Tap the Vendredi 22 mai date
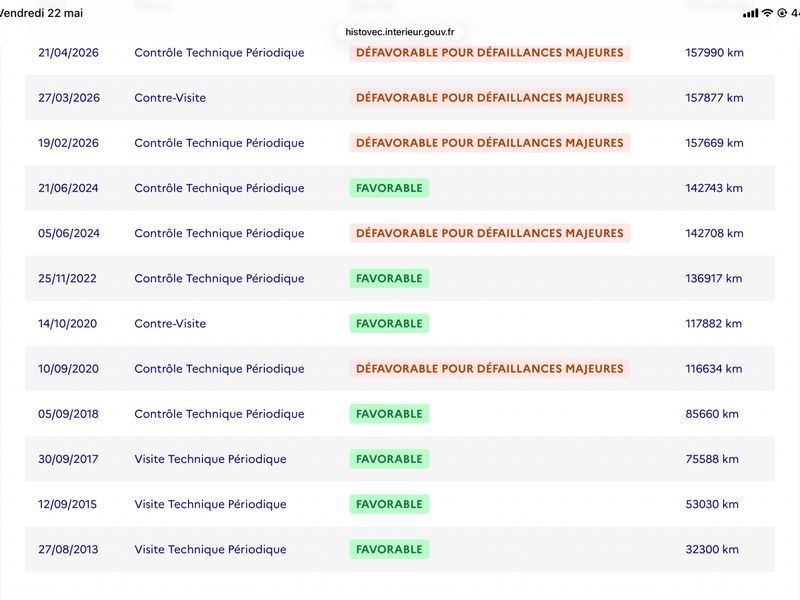Image resolution: width=800 pixels, height=600 pixels. 41,13
